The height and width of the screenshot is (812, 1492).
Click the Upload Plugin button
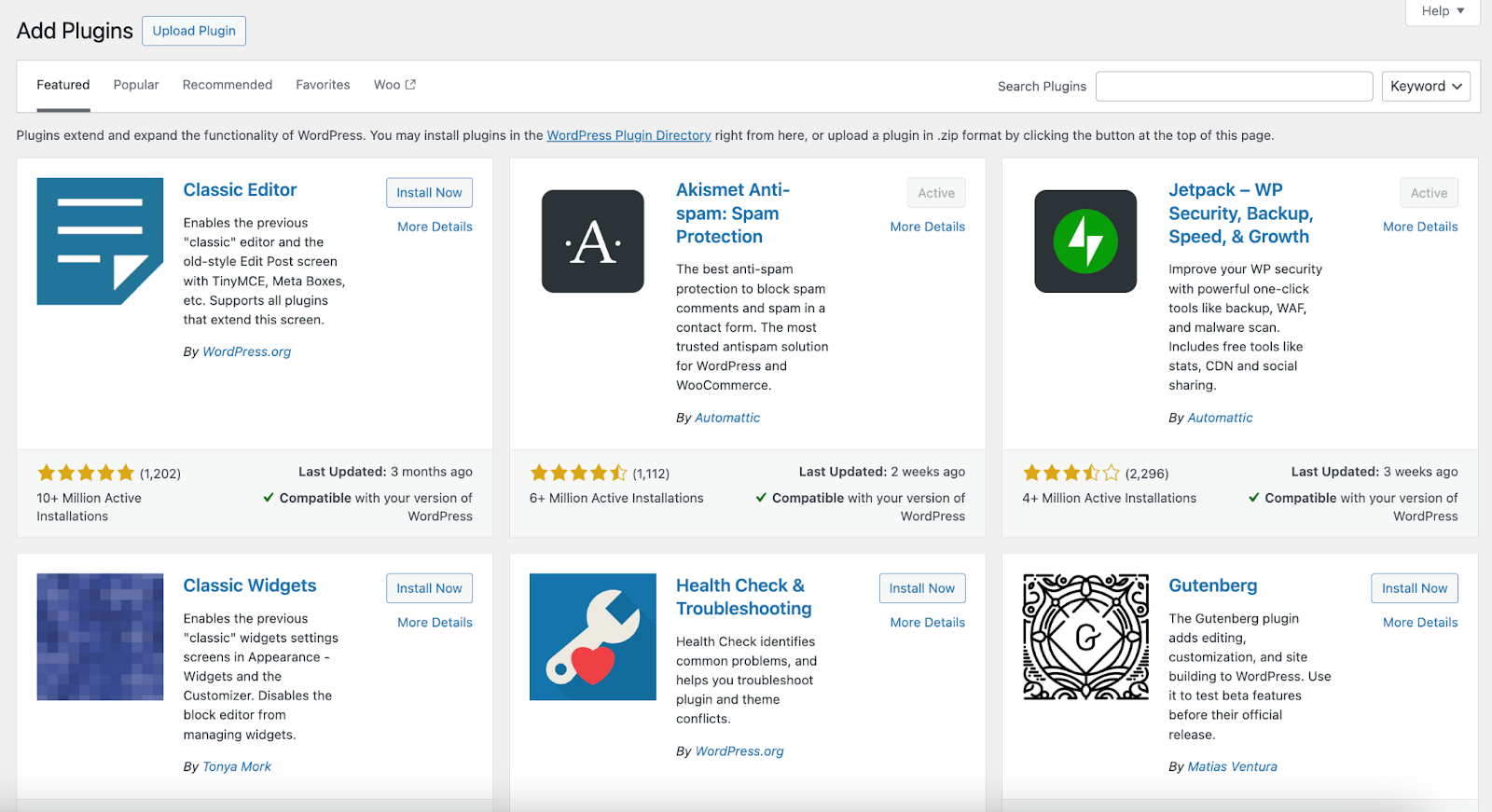[194, 31]
